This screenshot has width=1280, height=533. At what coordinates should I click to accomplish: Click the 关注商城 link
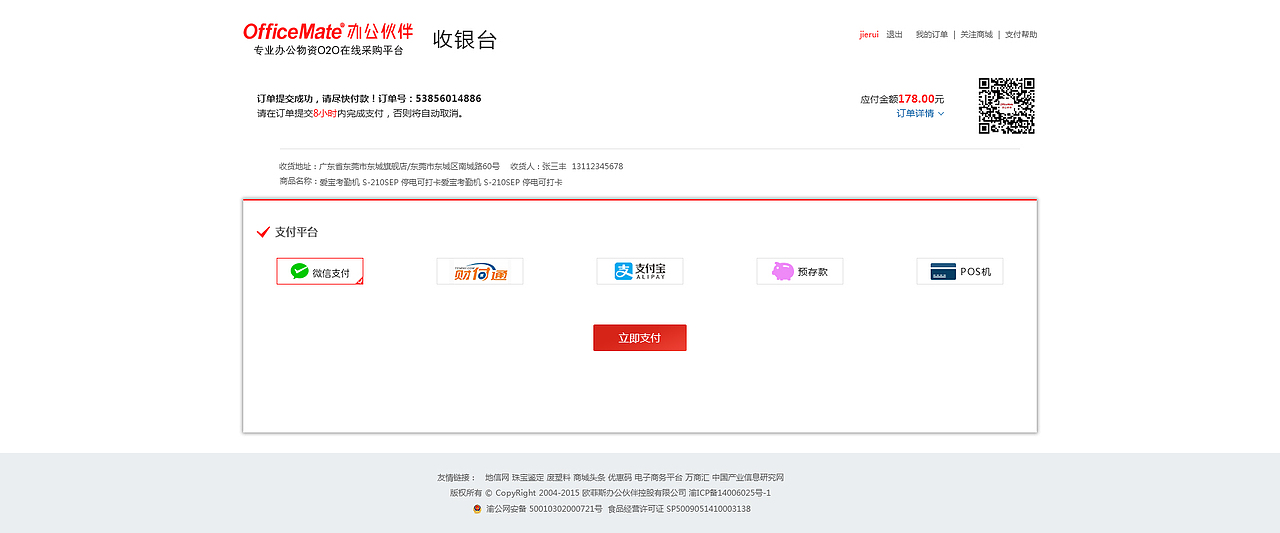click(x=976, y=34)
